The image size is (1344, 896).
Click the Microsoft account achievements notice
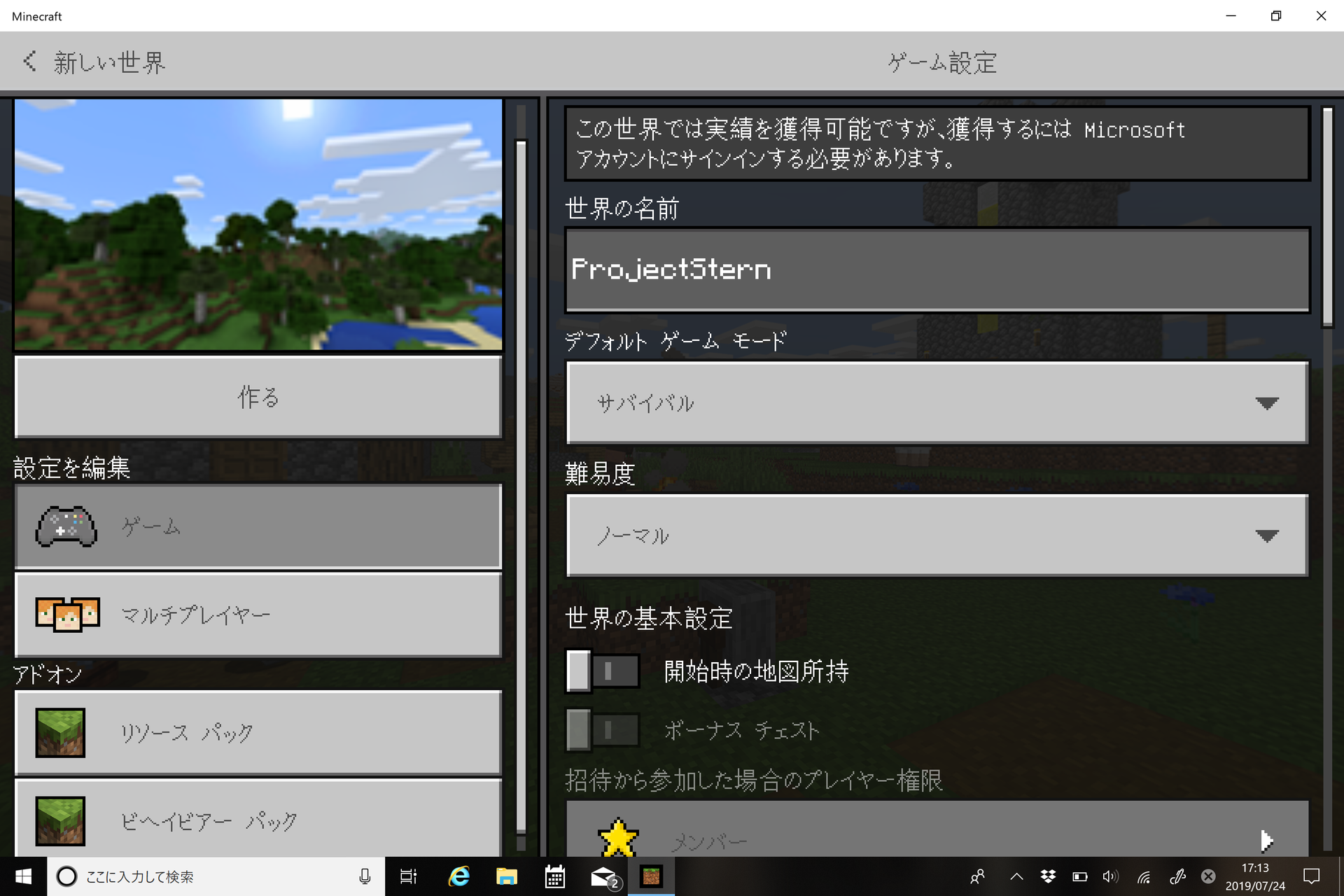coord(937,143)
